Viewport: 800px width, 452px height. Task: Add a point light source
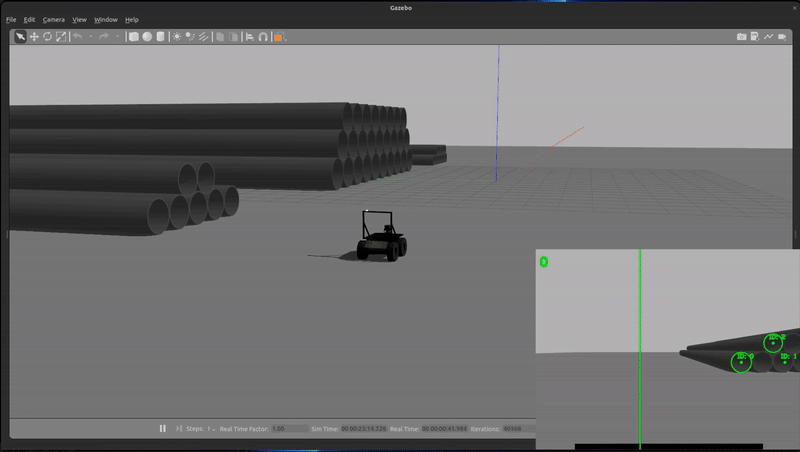click(177, 37)
